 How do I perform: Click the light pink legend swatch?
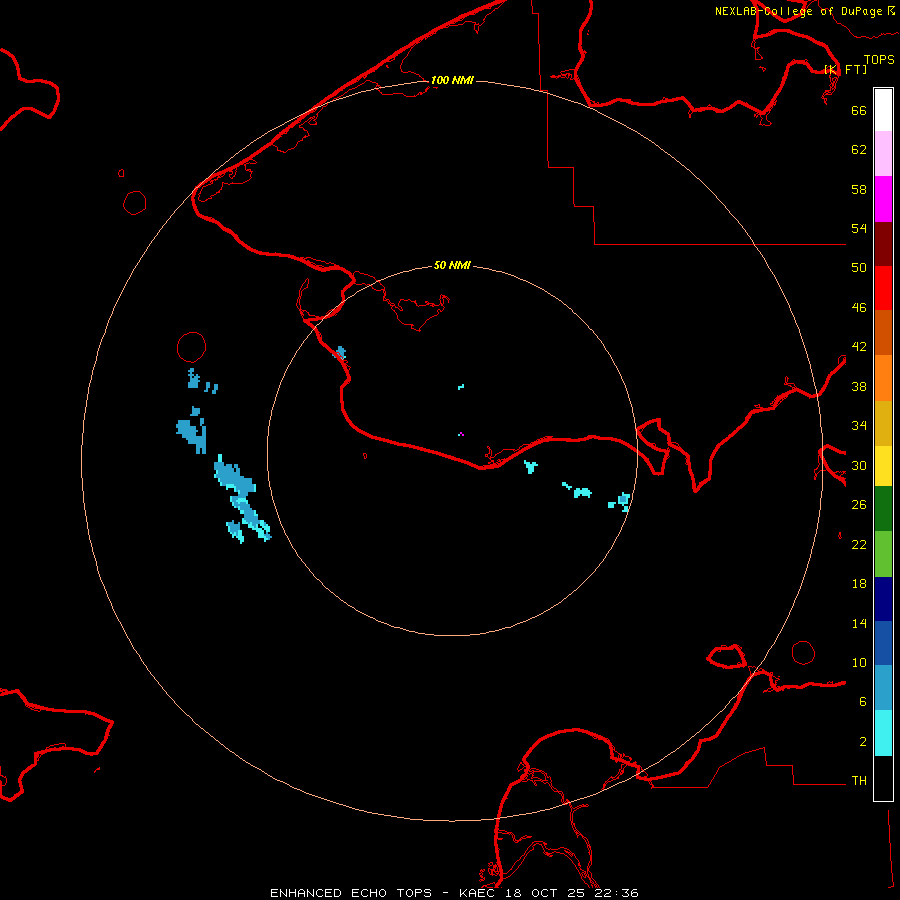click(x=883, y=154)
